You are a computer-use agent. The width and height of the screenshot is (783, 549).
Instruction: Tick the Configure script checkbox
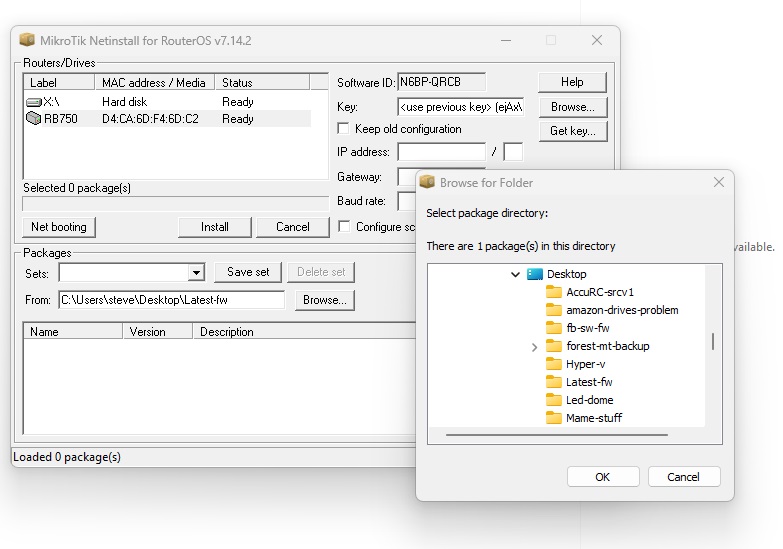344,226
